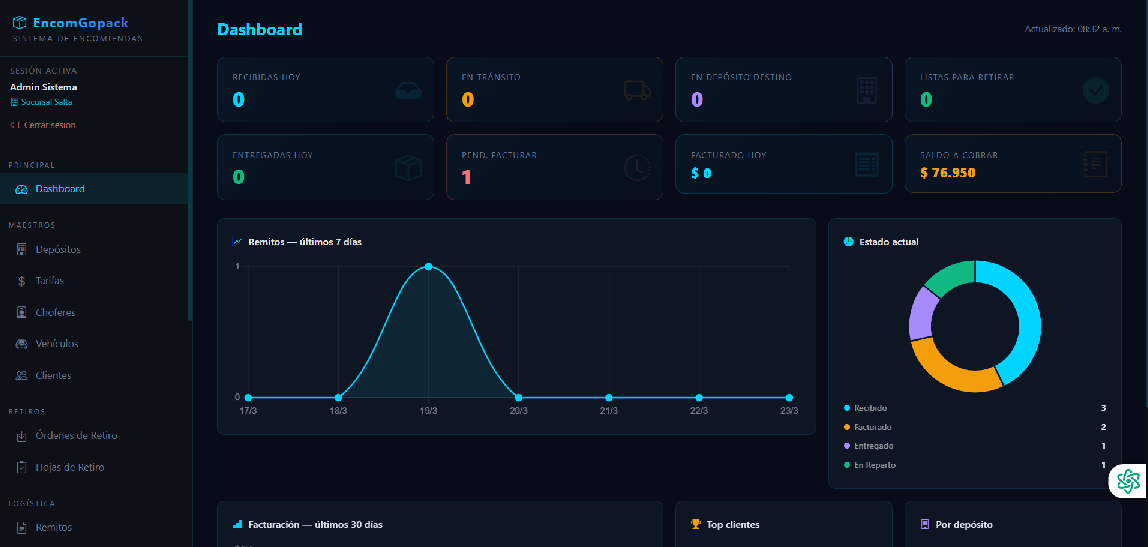The image size is (1148, 547).
Task: Click the Órdenes de Retiro download icon
Action: click(x=22, y=436)
